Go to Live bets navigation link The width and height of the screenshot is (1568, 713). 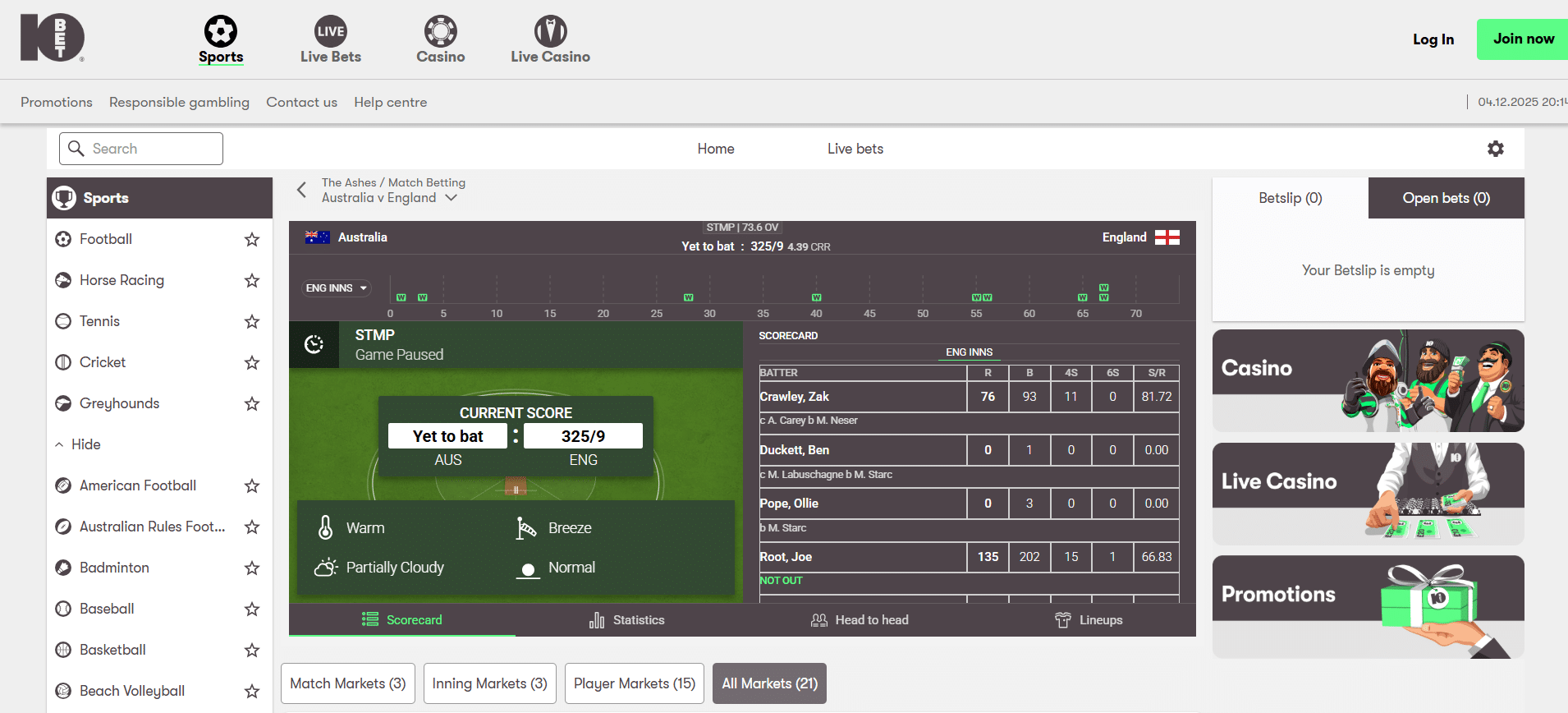[x=855, y=149]
